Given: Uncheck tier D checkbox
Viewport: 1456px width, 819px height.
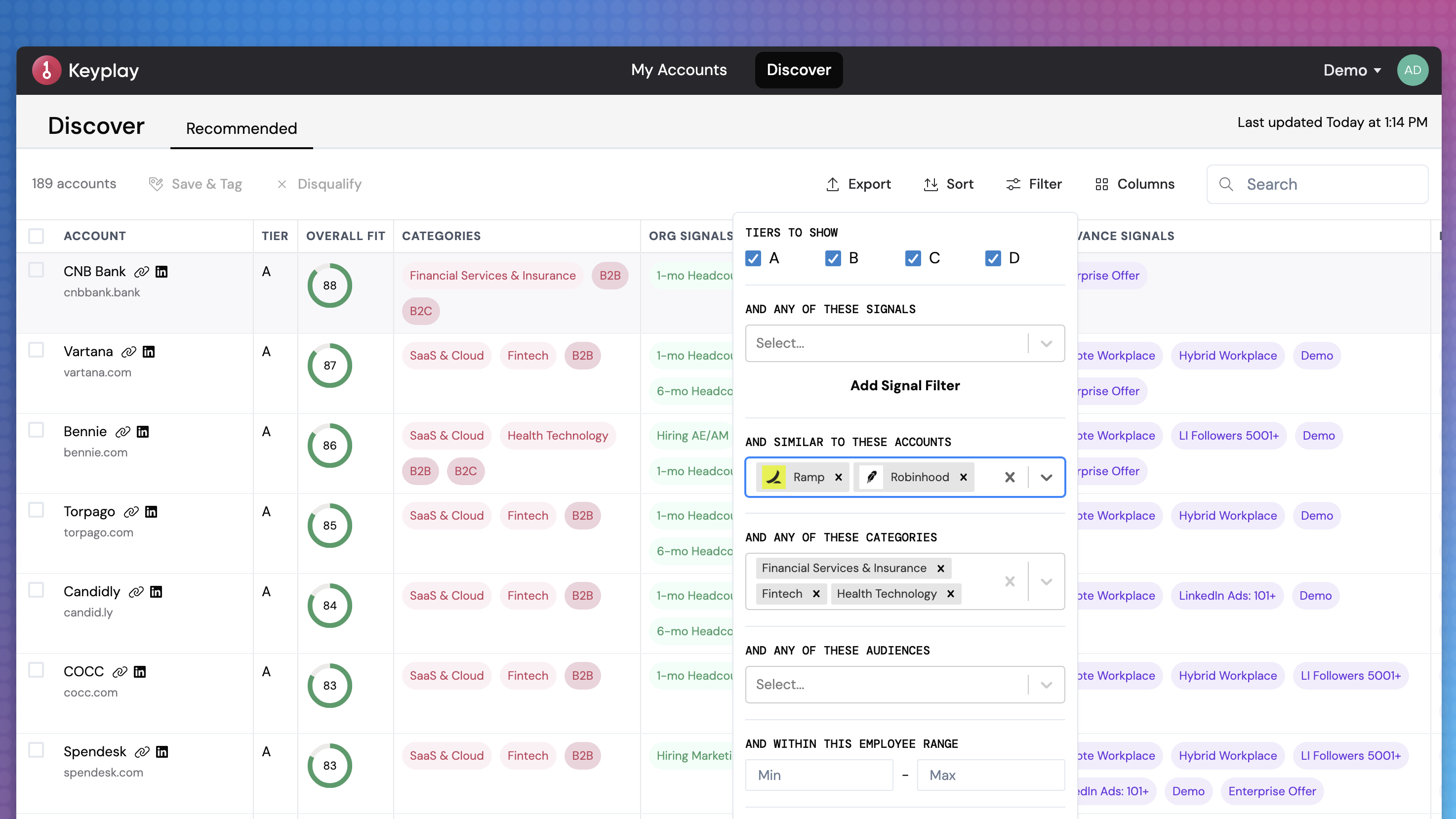Looking at the screenshot, I should 993,258.
